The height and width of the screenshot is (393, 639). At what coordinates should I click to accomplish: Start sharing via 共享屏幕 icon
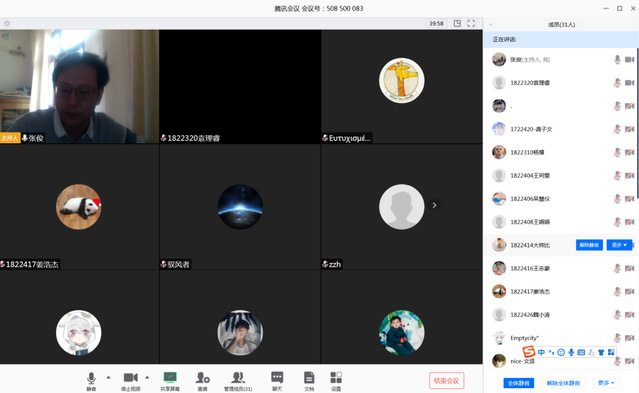point(170,381)
